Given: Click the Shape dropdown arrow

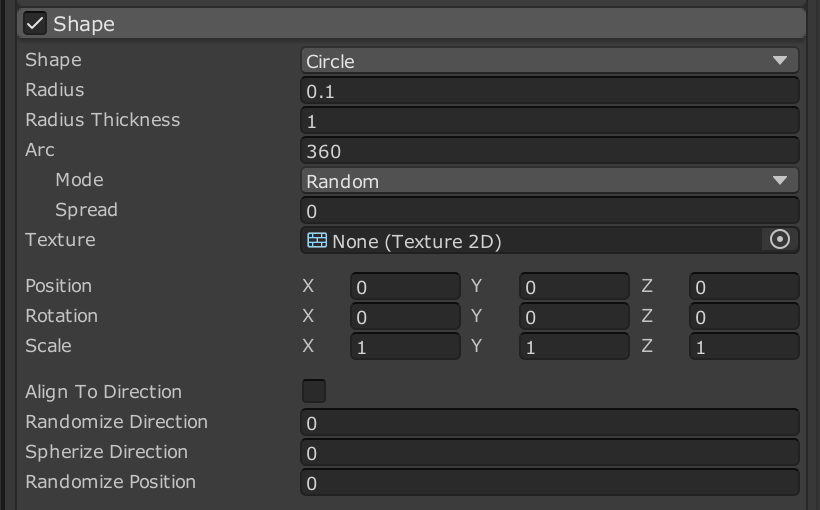Looking at the screenshot, I should [x=780, y=61].
